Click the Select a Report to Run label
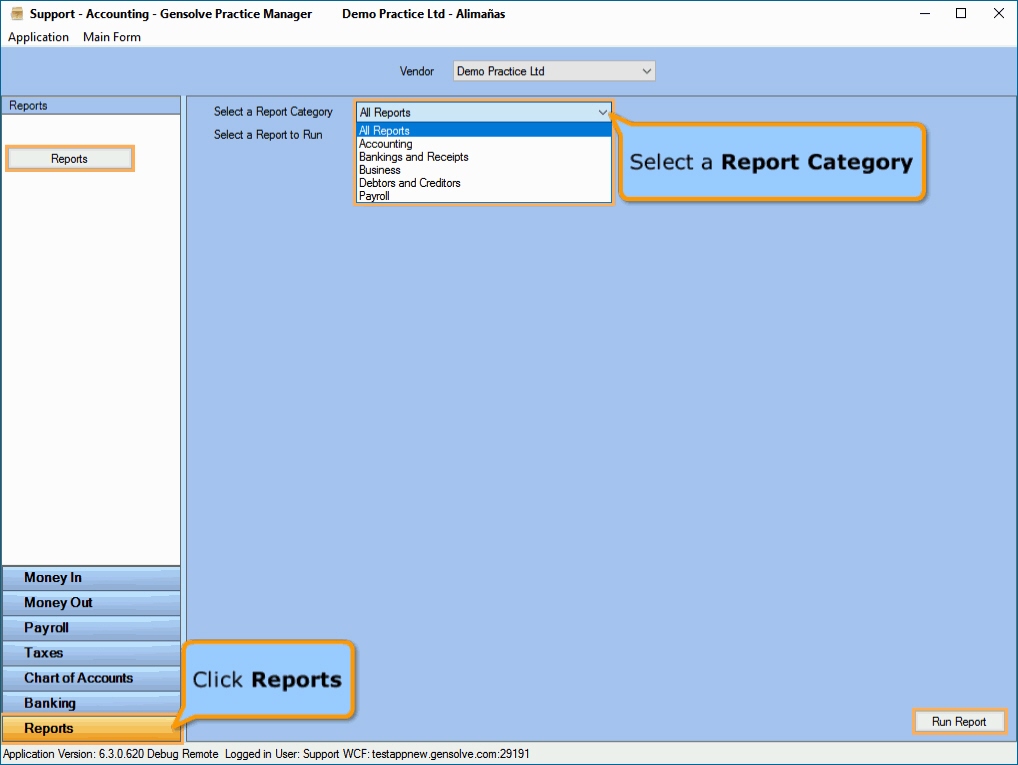The image size is (1018, 765). [268, 134]
